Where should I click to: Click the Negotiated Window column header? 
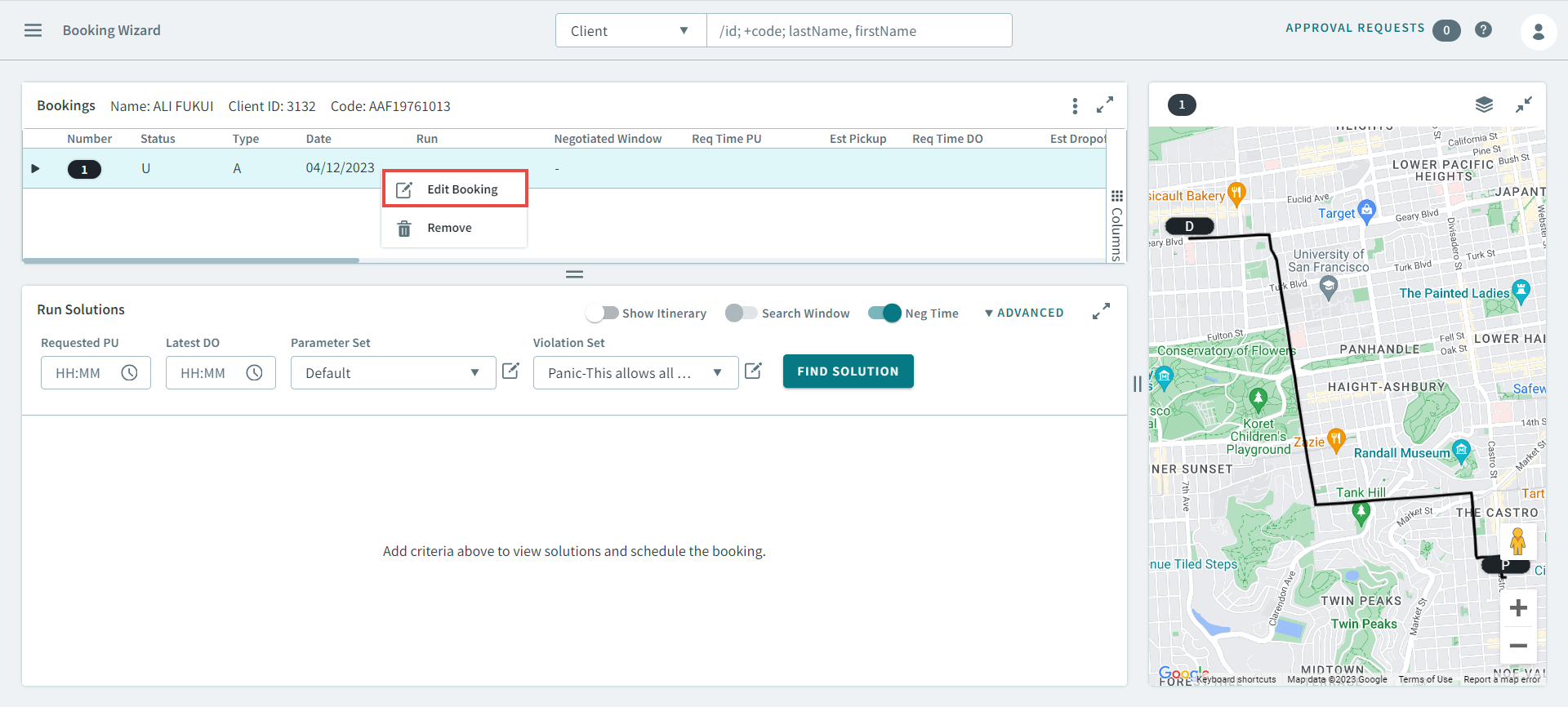tap(608, 139)
